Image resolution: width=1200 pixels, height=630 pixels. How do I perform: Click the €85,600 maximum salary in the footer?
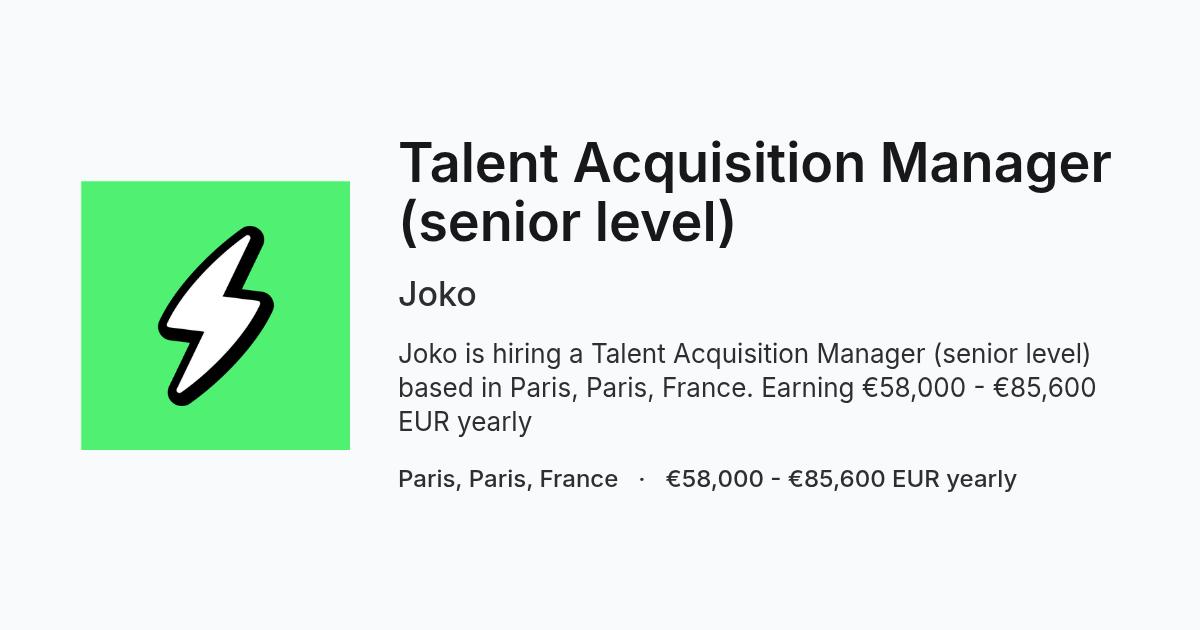point(837,479)
